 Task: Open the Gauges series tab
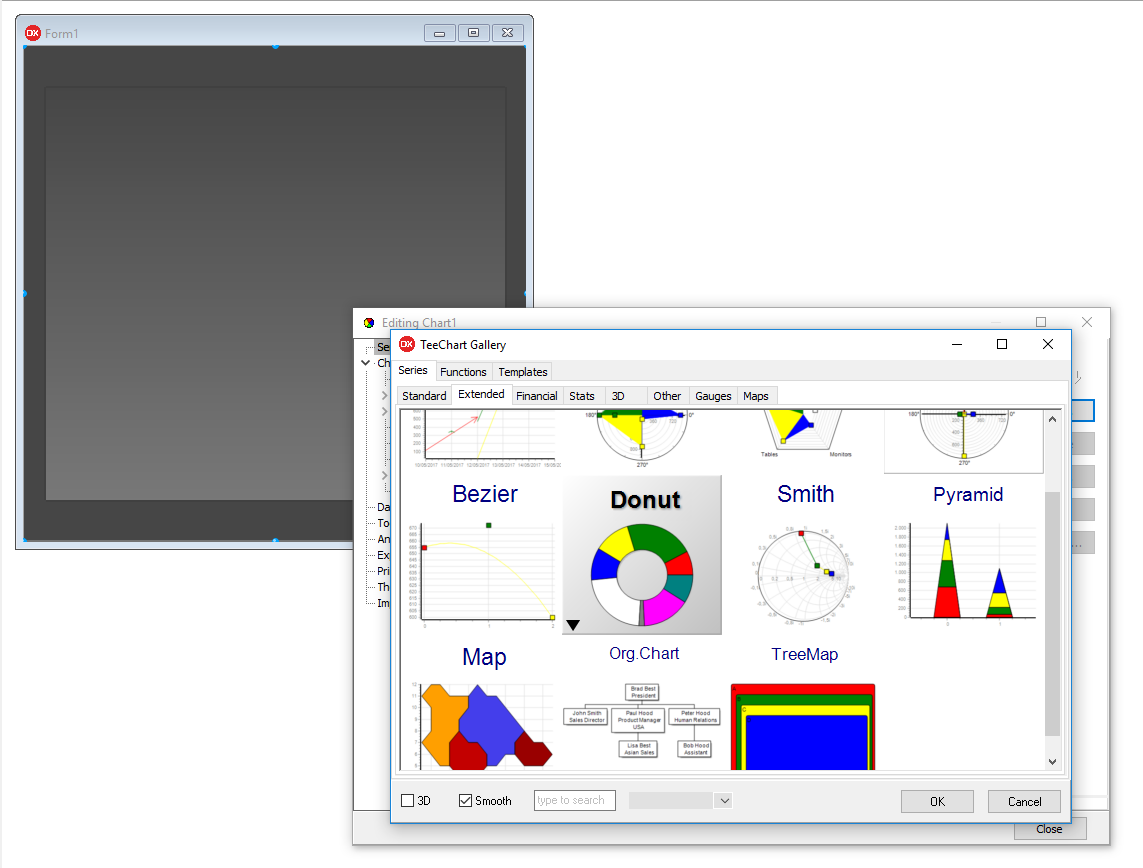point(713,396)
